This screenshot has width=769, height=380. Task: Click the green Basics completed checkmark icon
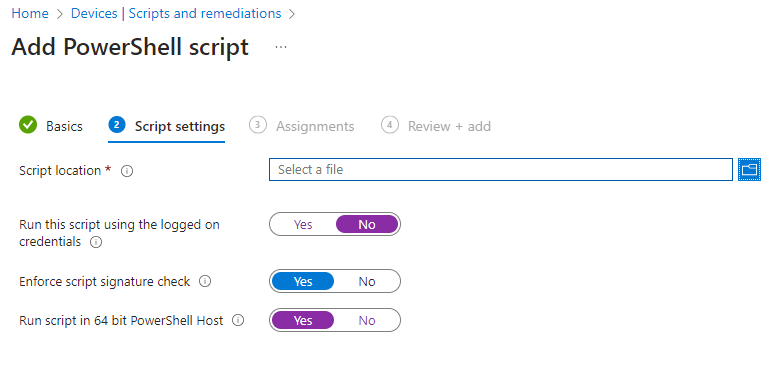28,125
